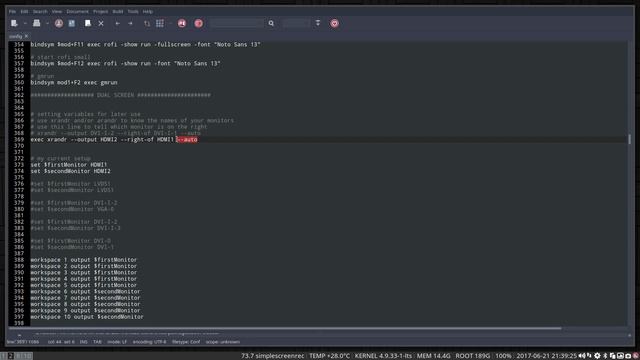640x360 pixels.
Task: Click the 'MEM 14.4G' bar indicator
Action: point(433,356)
